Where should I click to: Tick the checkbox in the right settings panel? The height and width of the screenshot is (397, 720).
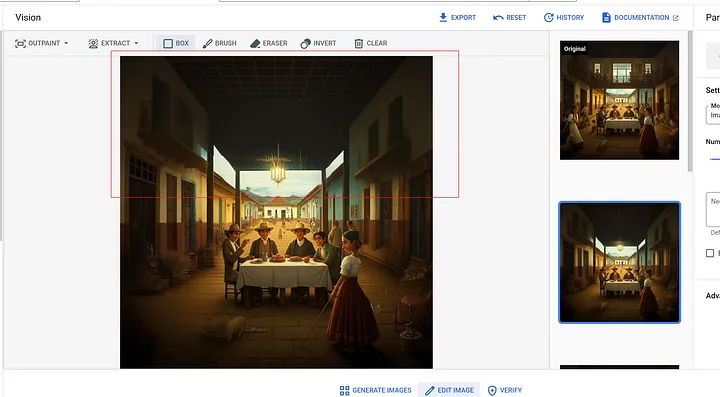pos(710,253)
